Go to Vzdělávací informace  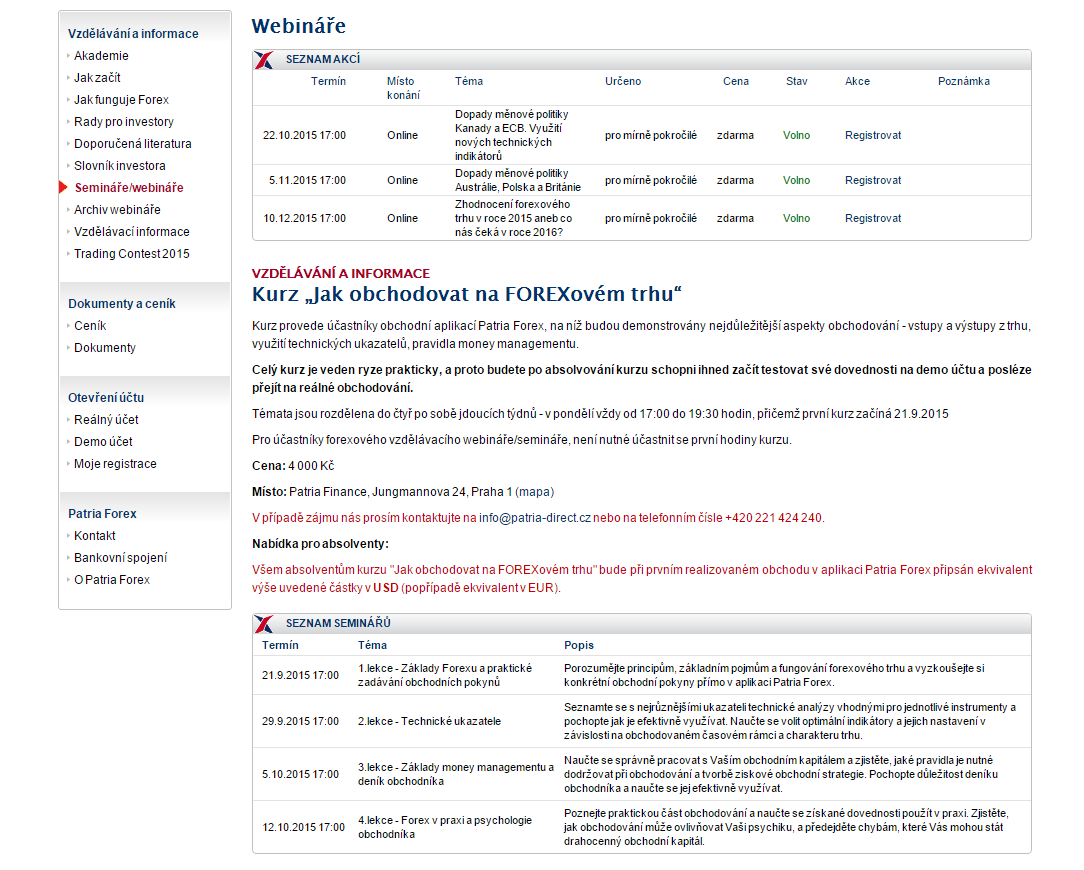point(131,232)
